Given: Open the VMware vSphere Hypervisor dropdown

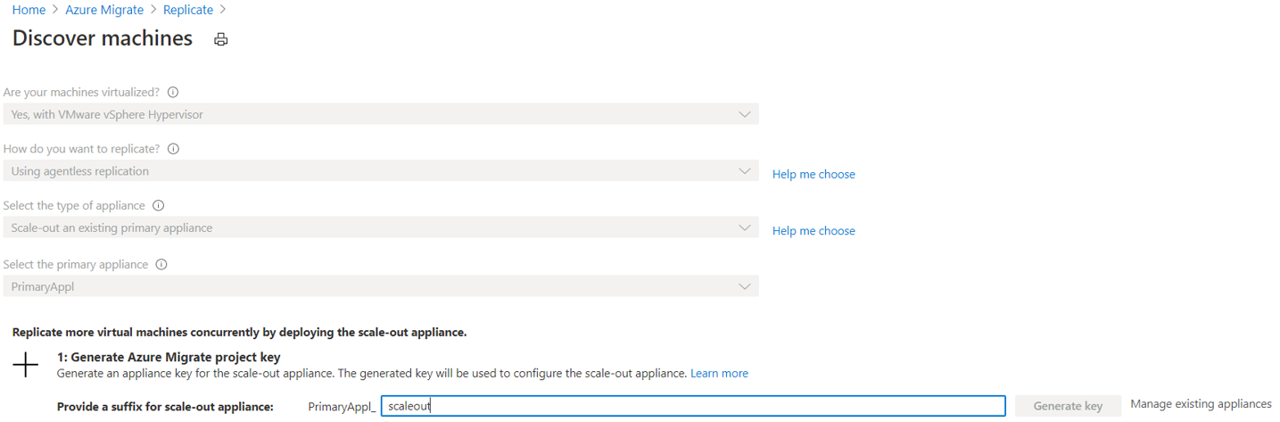Looking at the screenshot, I should [380, 114].
